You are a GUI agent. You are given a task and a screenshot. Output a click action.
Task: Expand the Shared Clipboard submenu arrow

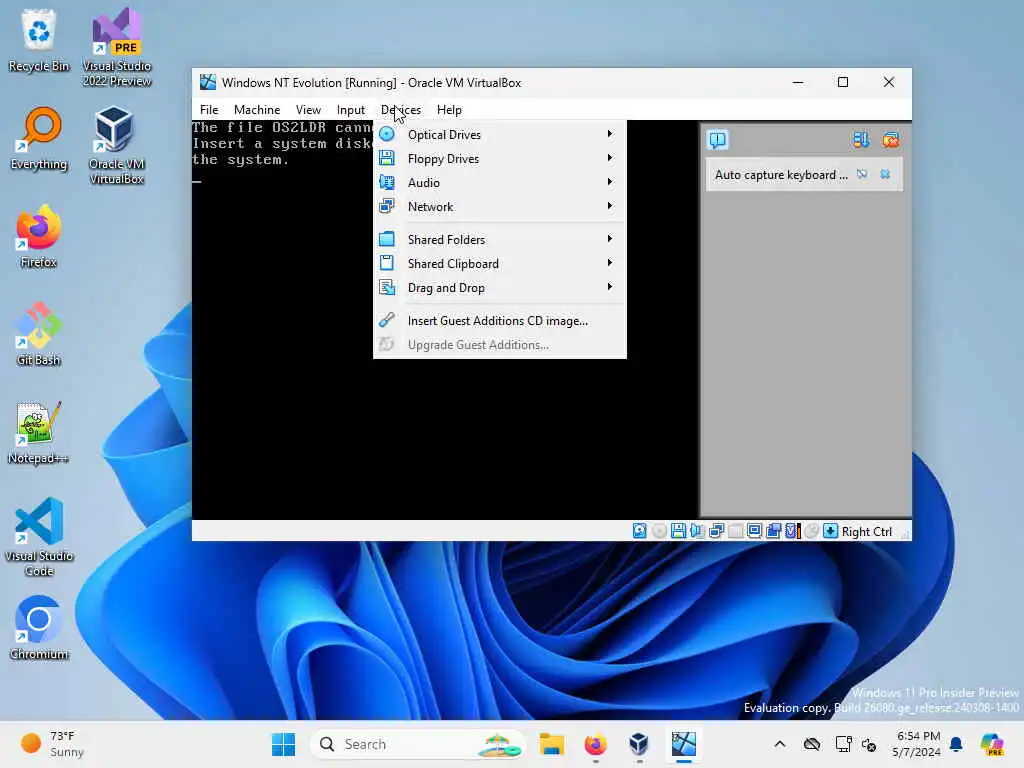pos(610,263)
